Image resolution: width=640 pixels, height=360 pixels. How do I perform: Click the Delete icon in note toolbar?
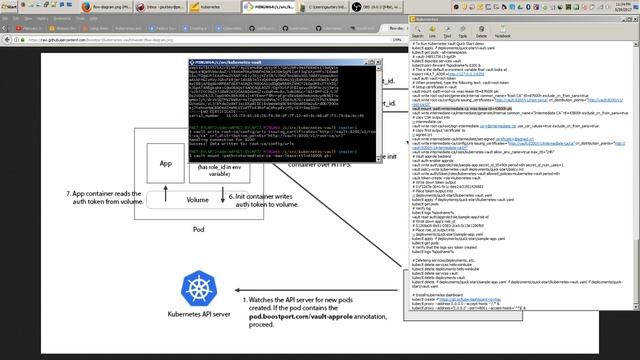point(481,31)
